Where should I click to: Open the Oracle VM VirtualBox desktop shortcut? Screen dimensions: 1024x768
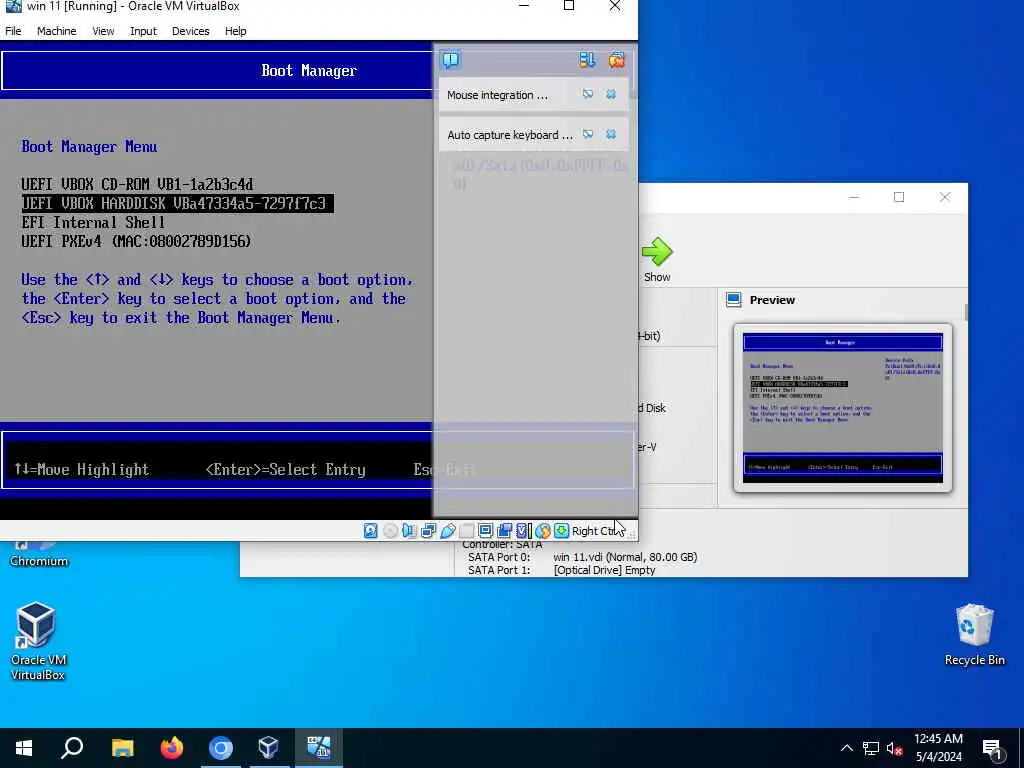tap(37, 641)
